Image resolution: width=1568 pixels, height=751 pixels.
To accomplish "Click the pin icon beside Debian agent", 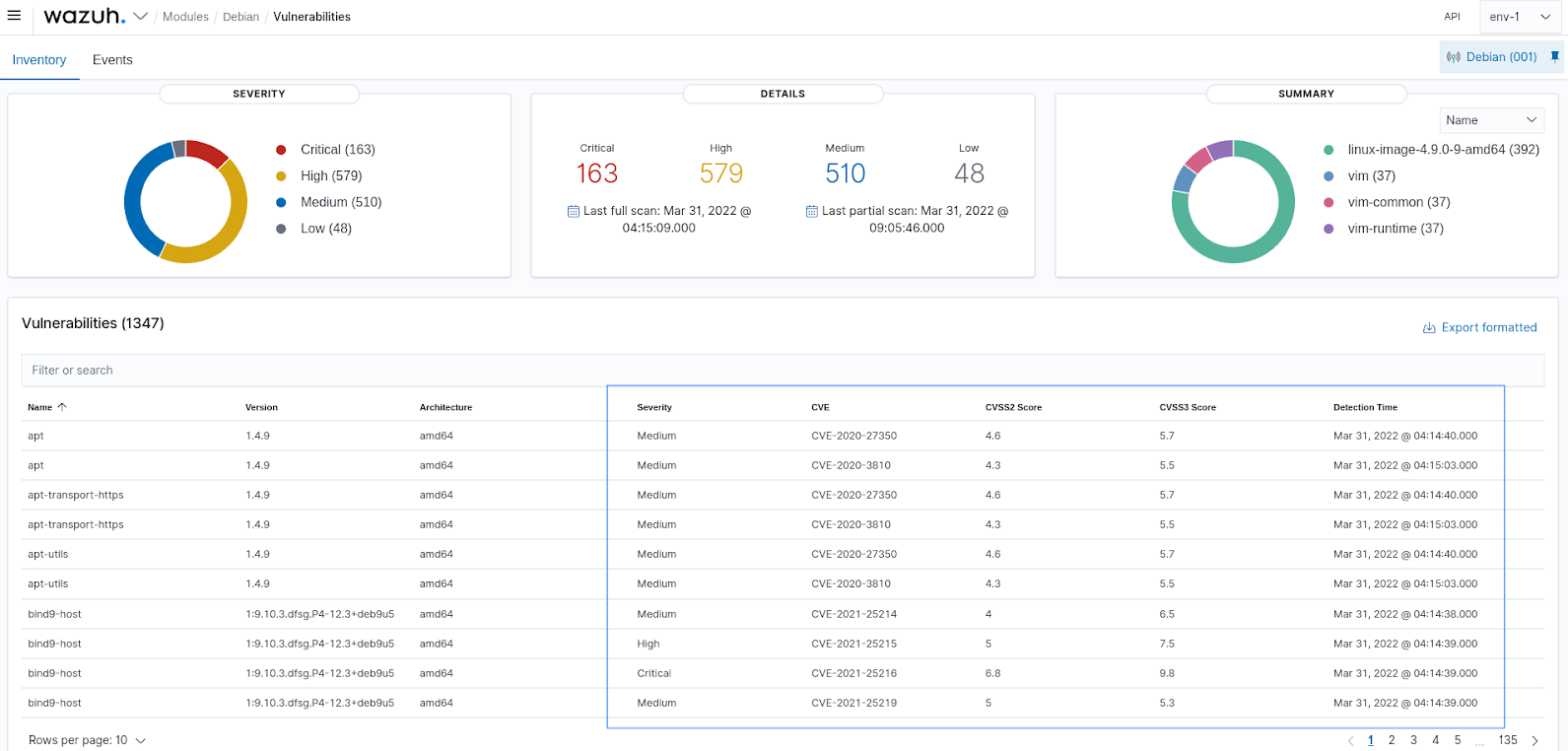I will pyautogui.click(x=1554, y=57).
